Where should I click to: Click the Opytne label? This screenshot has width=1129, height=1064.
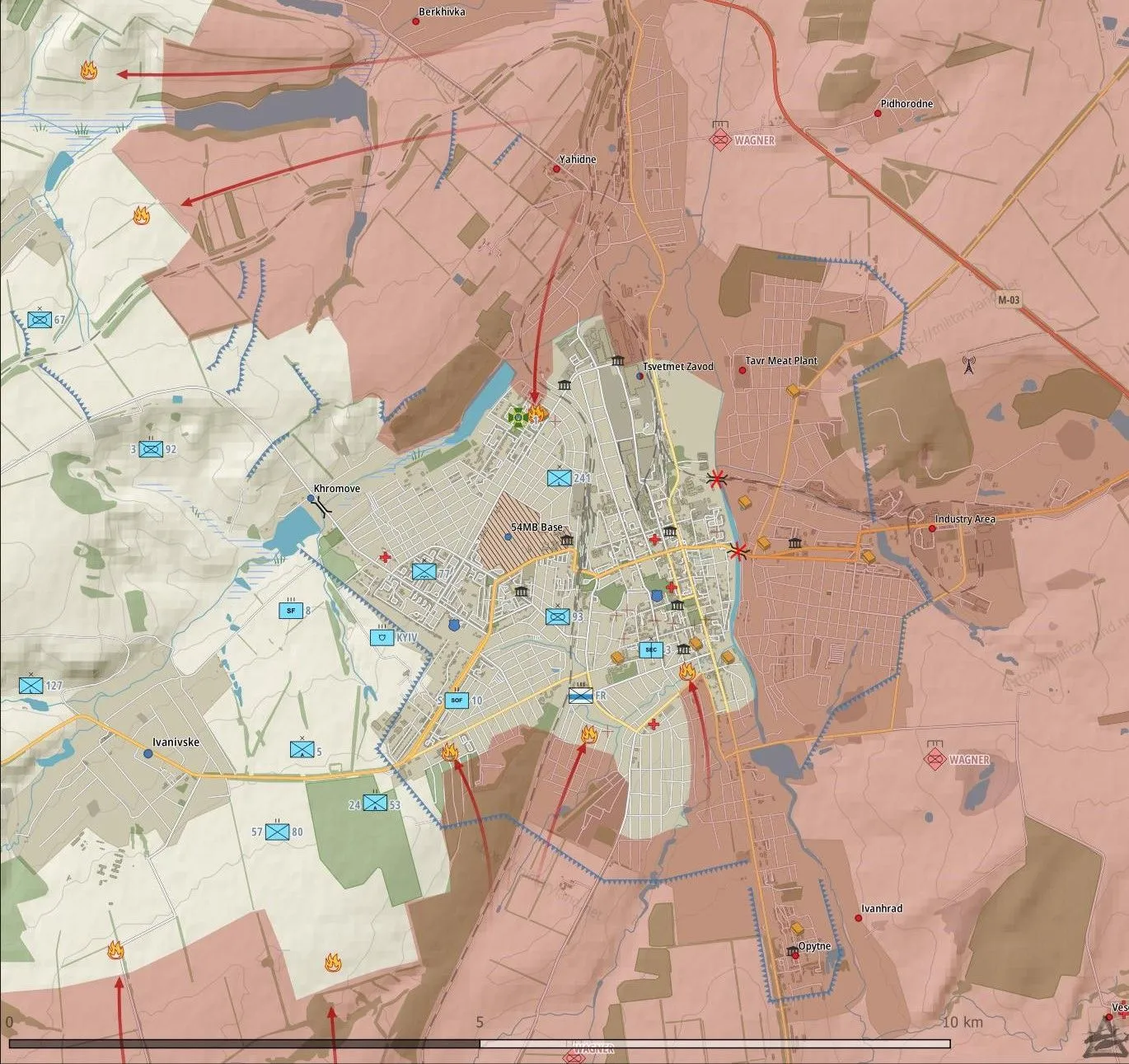coord(814,947)
